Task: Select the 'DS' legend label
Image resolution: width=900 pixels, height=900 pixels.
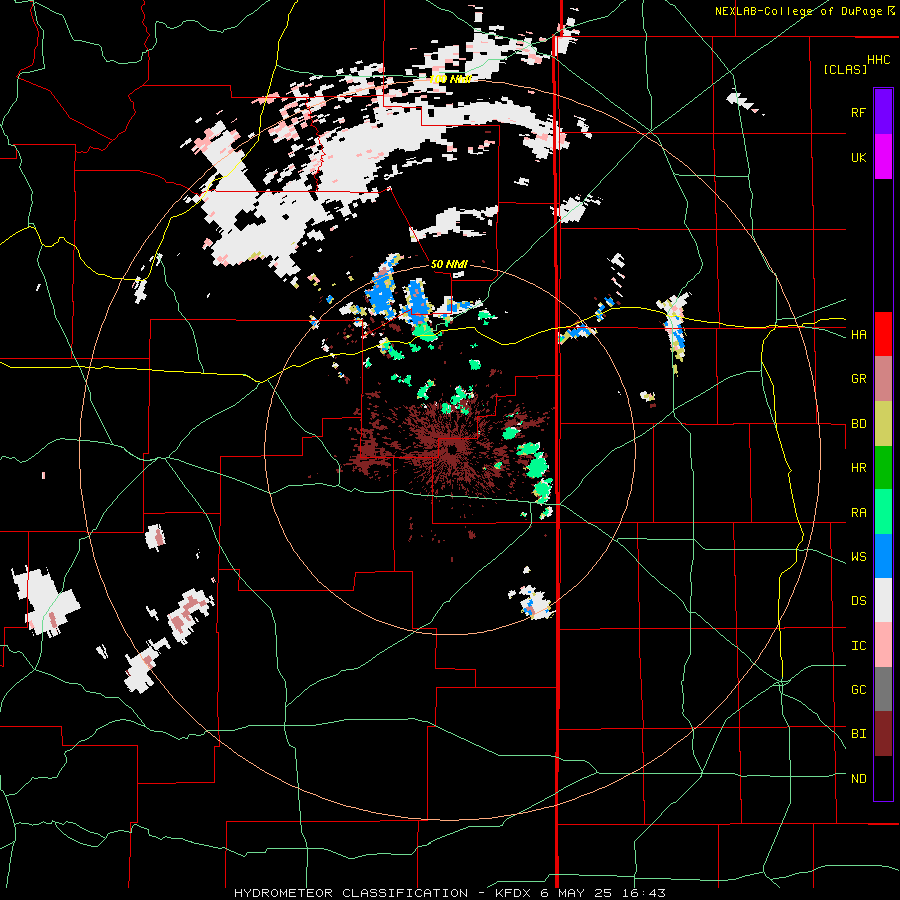Action: tap(858, 601)
